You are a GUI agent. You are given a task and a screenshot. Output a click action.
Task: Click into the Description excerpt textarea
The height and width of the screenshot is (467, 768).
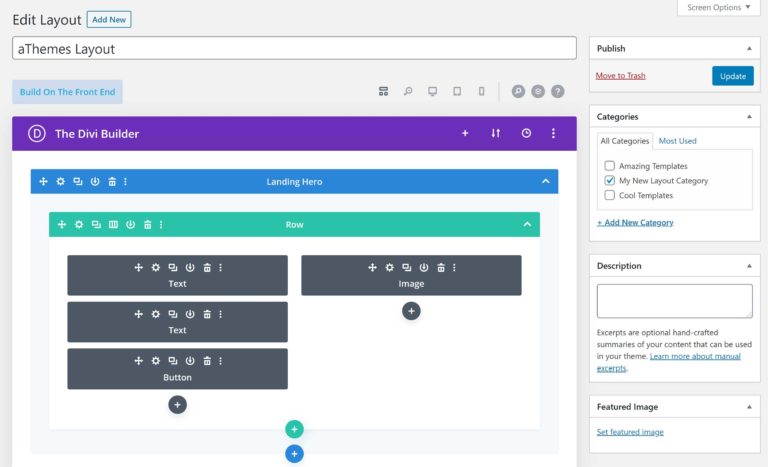pyautogui.click(x=674, y=301)
